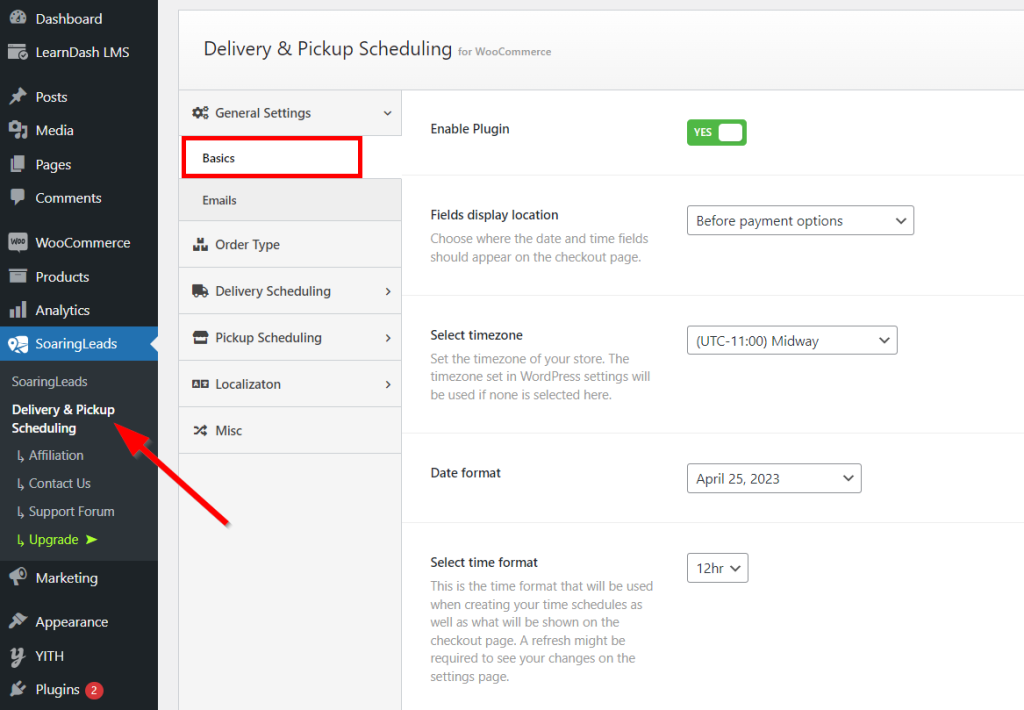1024x710 pixels.
Task: Click the Pickup Scheduling store icon
Action: click(200, 337)
